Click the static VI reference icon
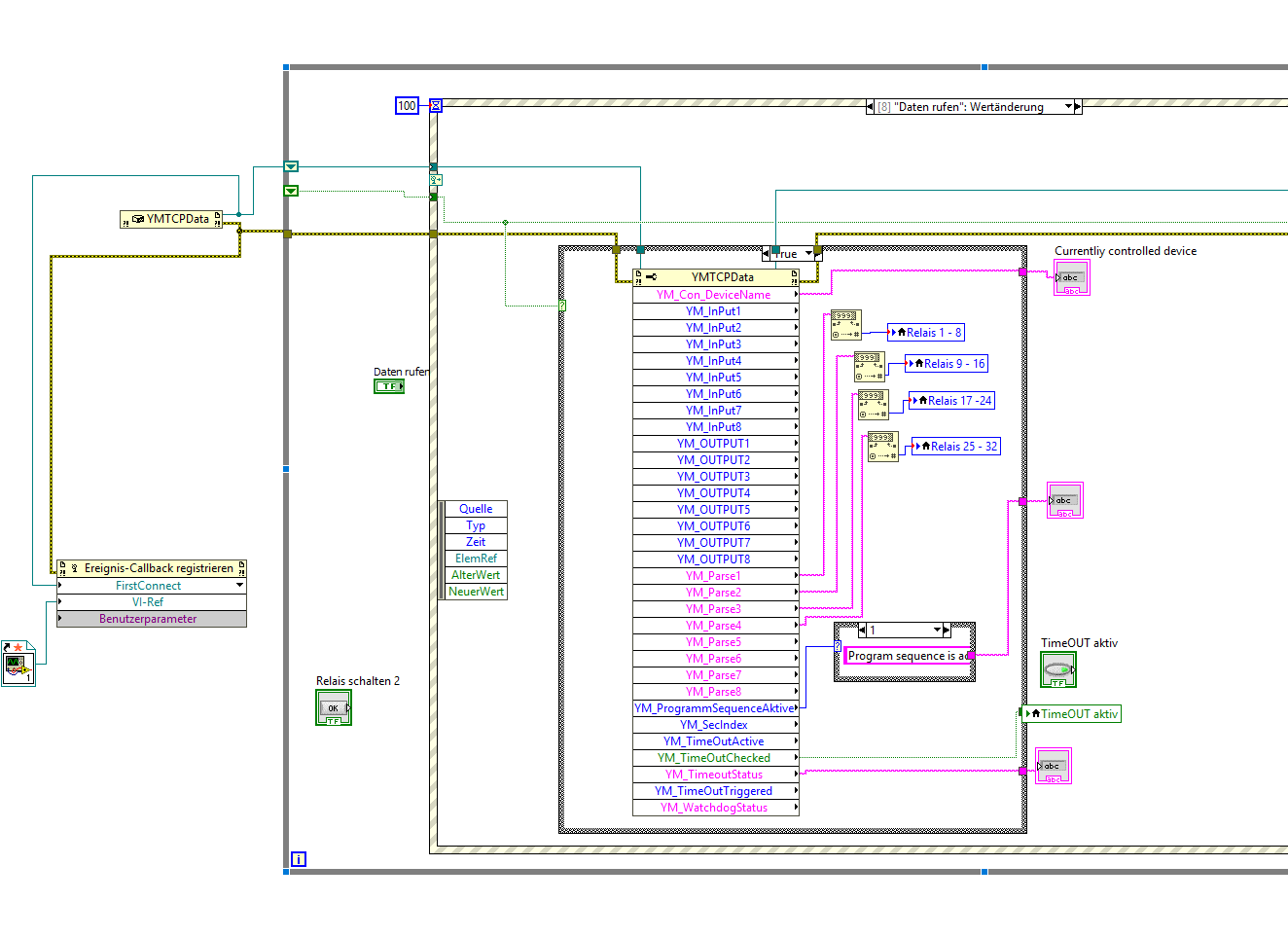Viewport: 1288px width, 938px height. (x=18, y=664)
